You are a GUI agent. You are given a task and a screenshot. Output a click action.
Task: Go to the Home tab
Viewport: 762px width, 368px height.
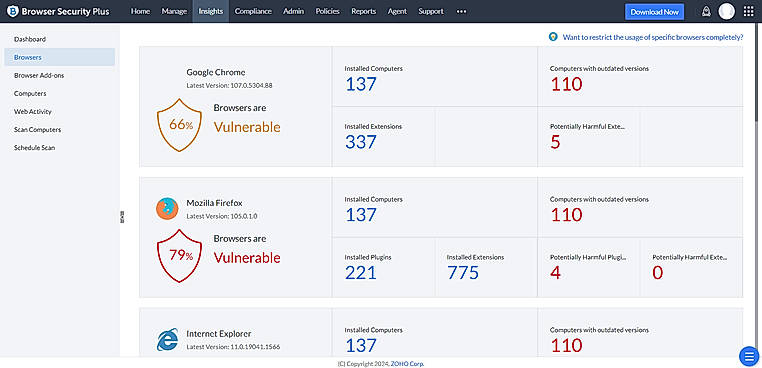[x=140, y=11]
